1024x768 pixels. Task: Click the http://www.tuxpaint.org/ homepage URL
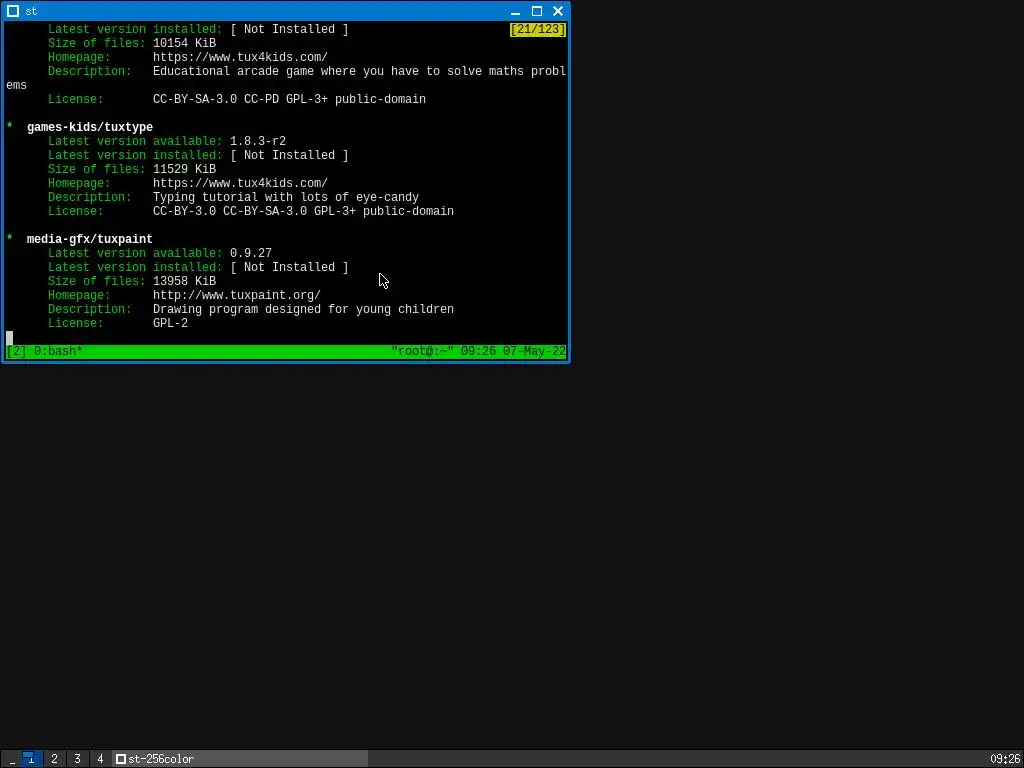point(237,295)
